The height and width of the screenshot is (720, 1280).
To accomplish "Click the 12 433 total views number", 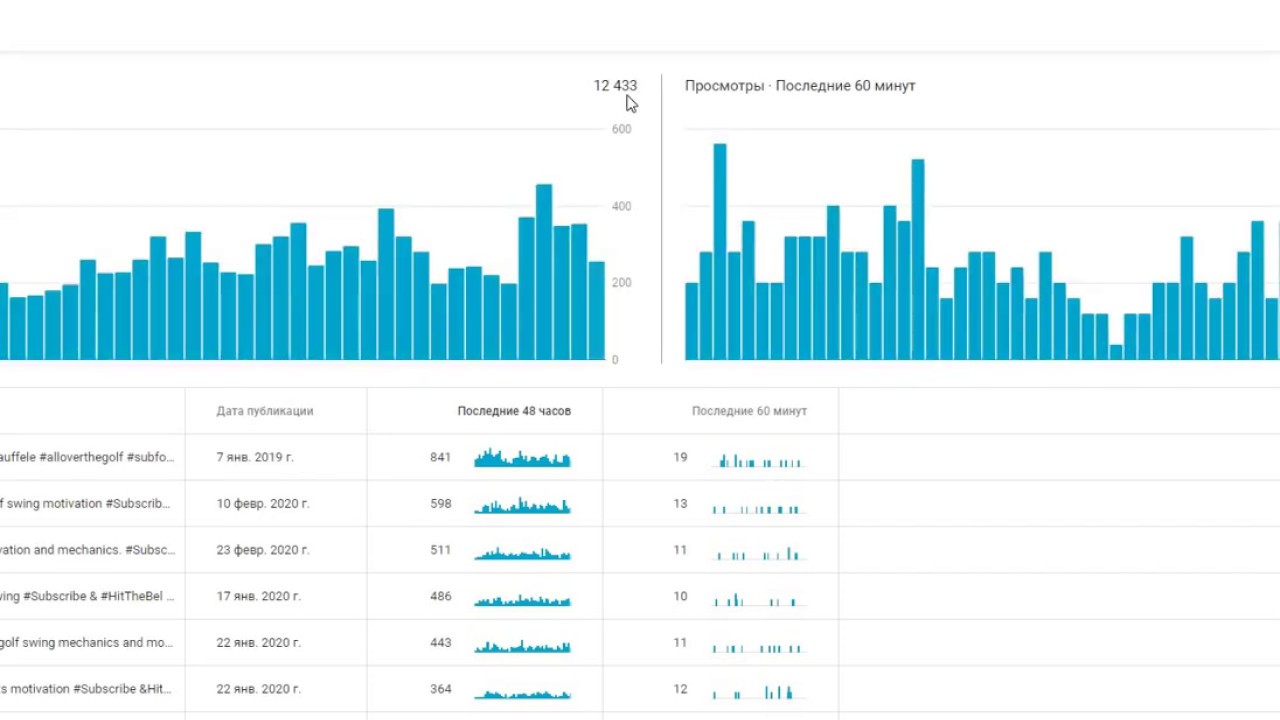I will [x=614, y=86].
